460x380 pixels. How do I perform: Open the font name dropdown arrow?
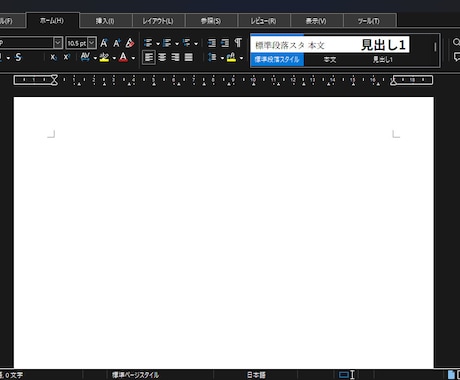(58, 43)
